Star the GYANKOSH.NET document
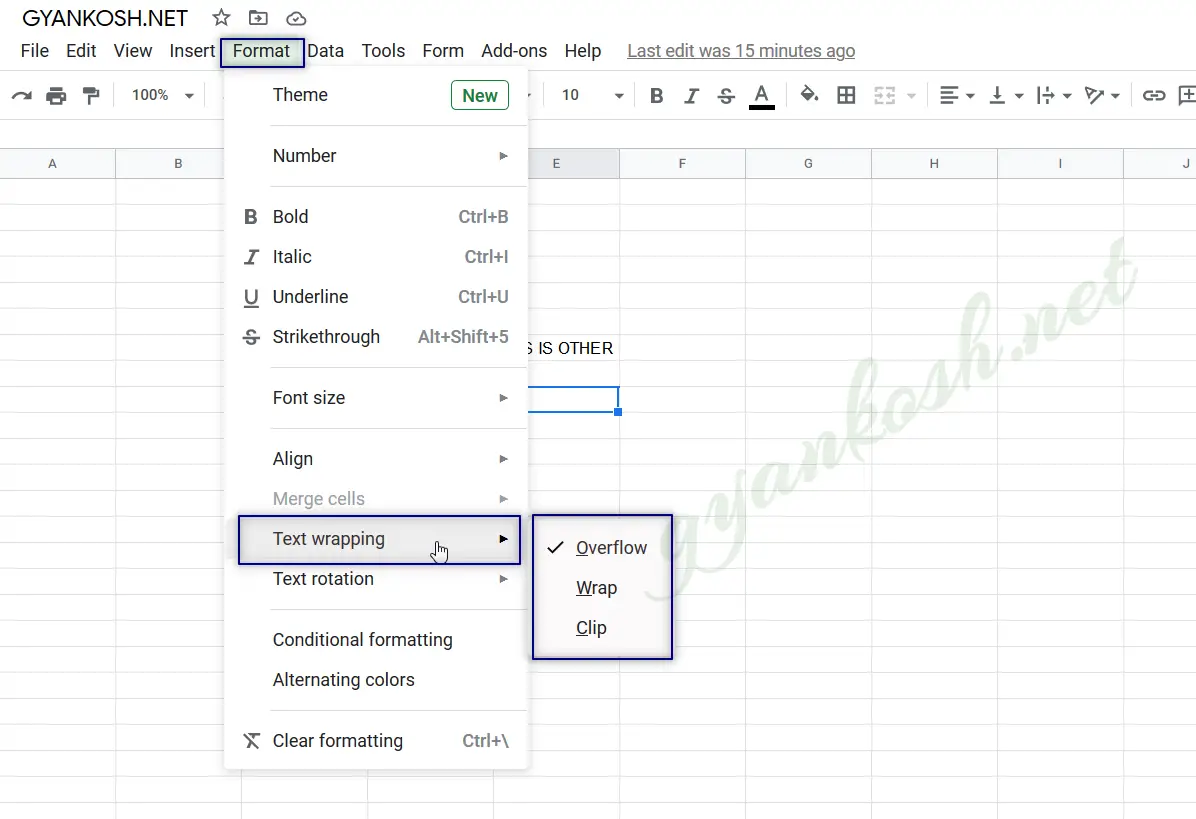Viewport: 1196px width, 819px height. pyautogui.click(x=221, y=18)
